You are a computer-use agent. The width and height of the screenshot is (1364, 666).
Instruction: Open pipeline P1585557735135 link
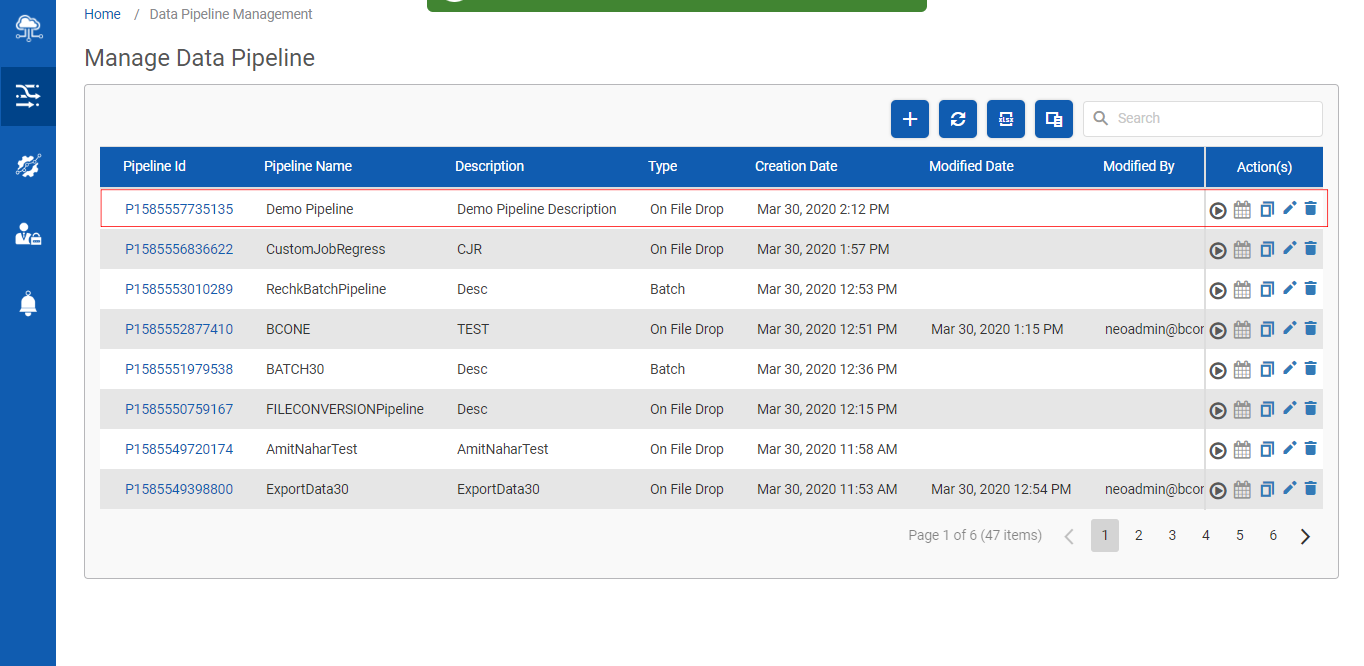tap(179, 209)
